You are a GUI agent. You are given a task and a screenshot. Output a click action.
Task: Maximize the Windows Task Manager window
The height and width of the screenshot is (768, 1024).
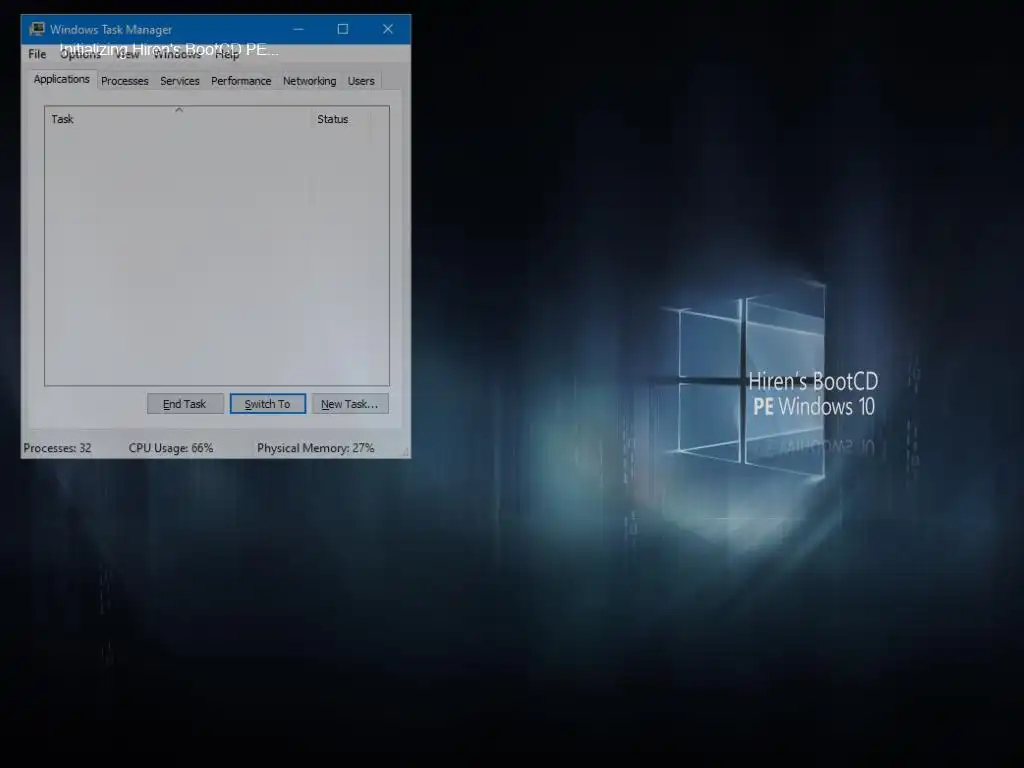(343, 29)
